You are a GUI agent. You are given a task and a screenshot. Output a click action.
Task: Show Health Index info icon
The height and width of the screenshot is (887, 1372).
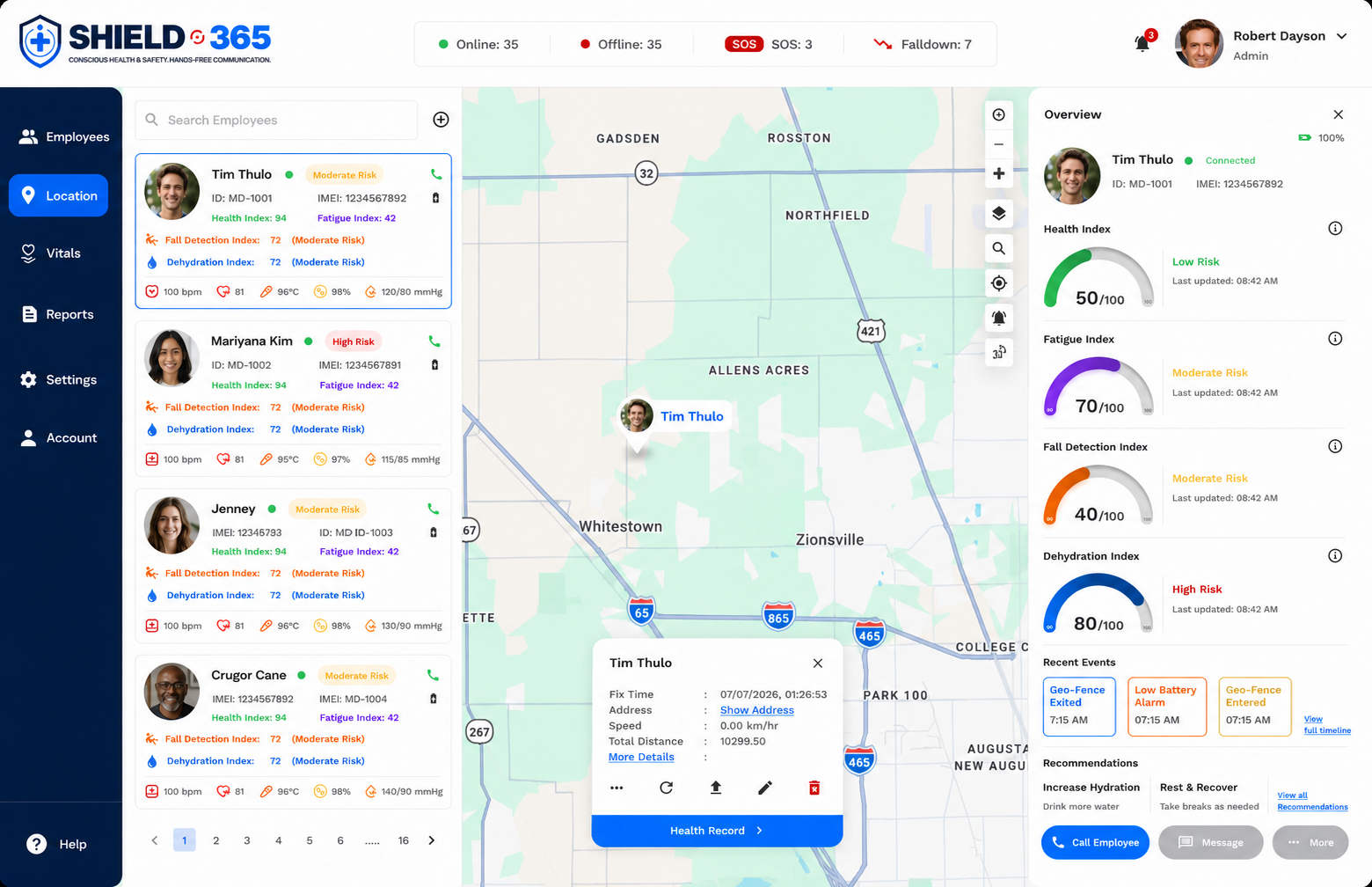click(1335, 229)
